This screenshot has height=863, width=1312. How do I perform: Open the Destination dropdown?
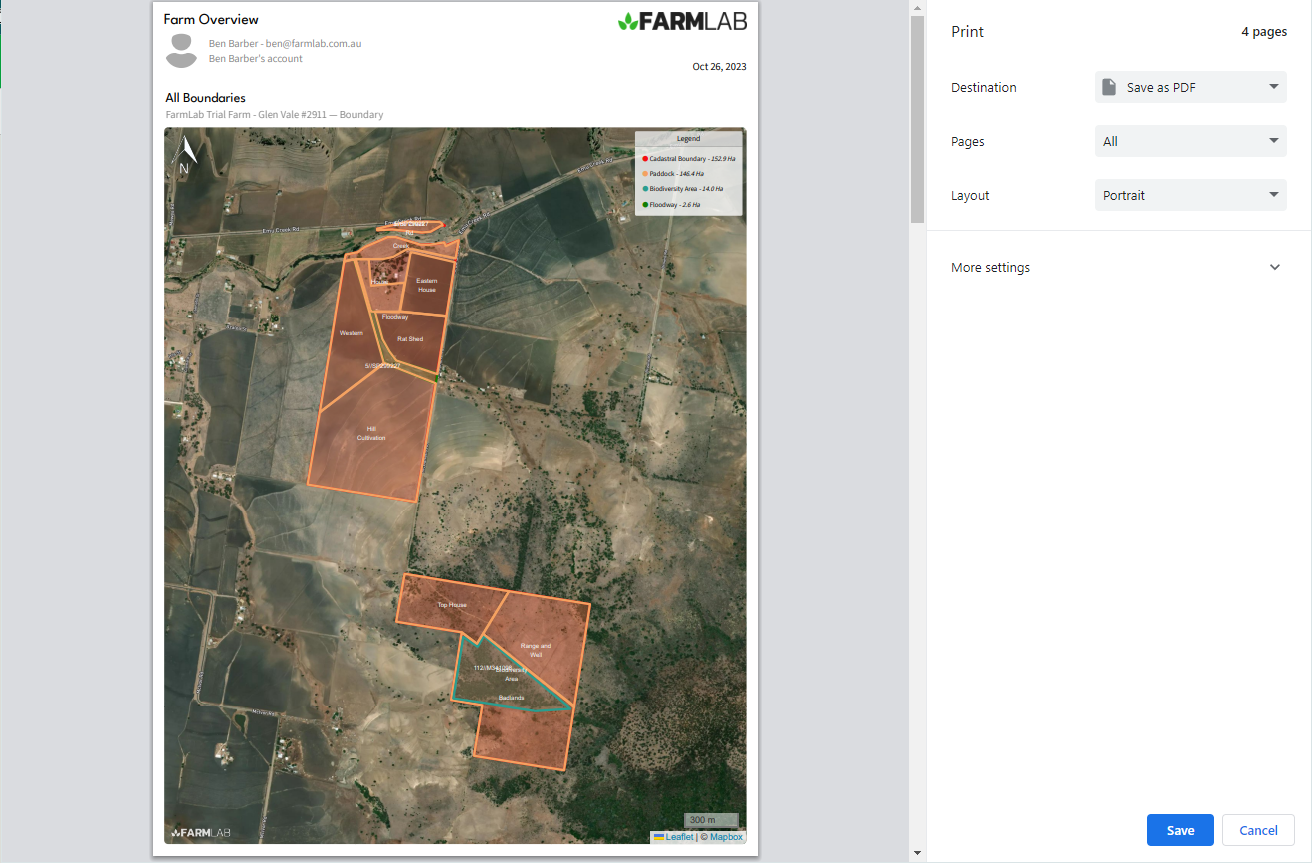point(1190,87)
